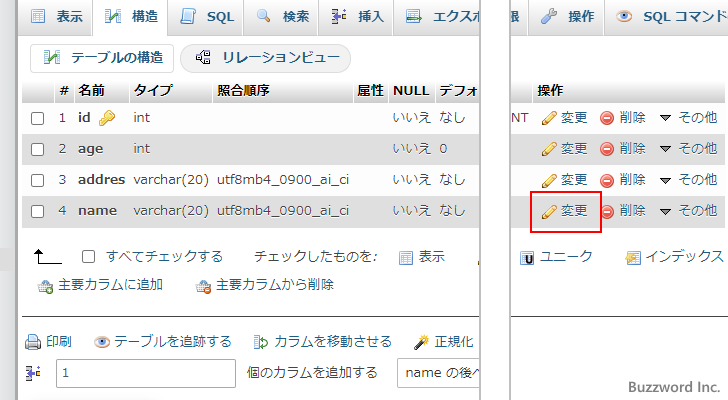The height and width of the screenshot is (400, 728).
Task: Click the カラムを移動させる icon
Action: coord(261,342)
